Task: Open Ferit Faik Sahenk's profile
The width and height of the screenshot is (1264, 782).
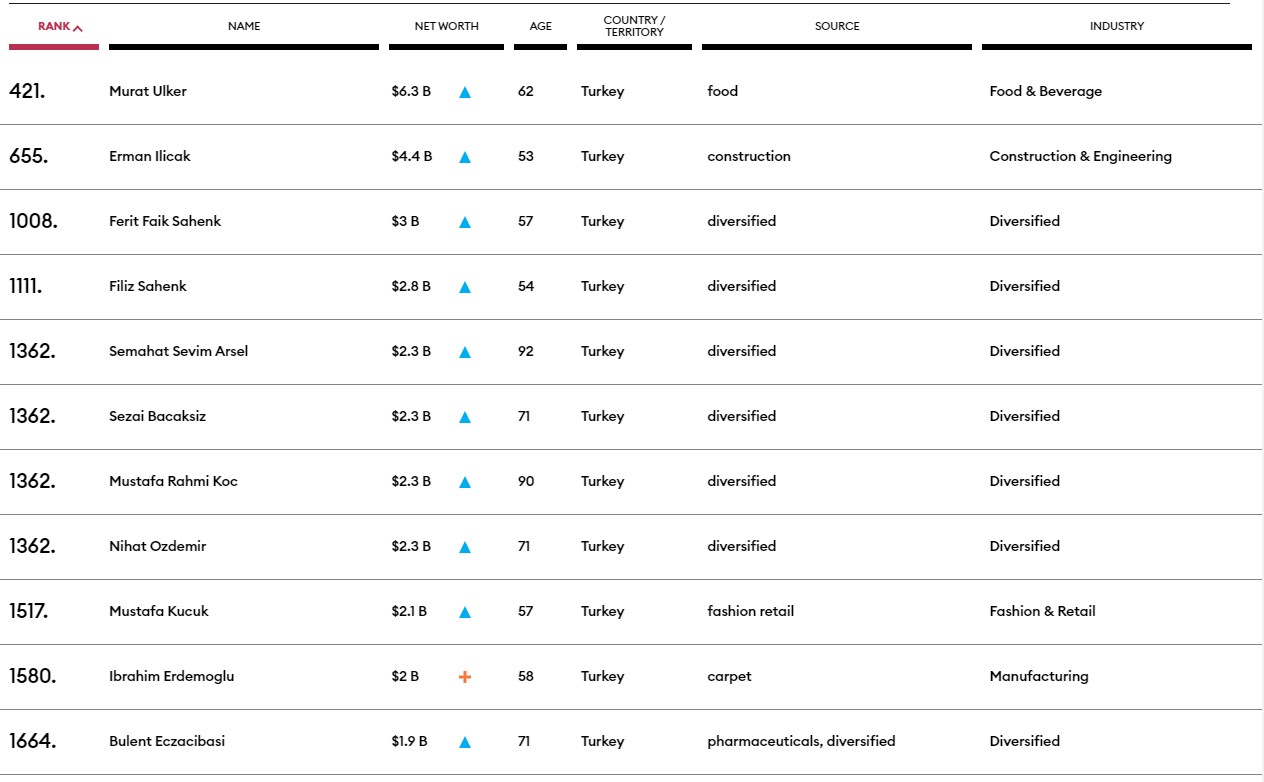Action: click(x=165, y=221)
